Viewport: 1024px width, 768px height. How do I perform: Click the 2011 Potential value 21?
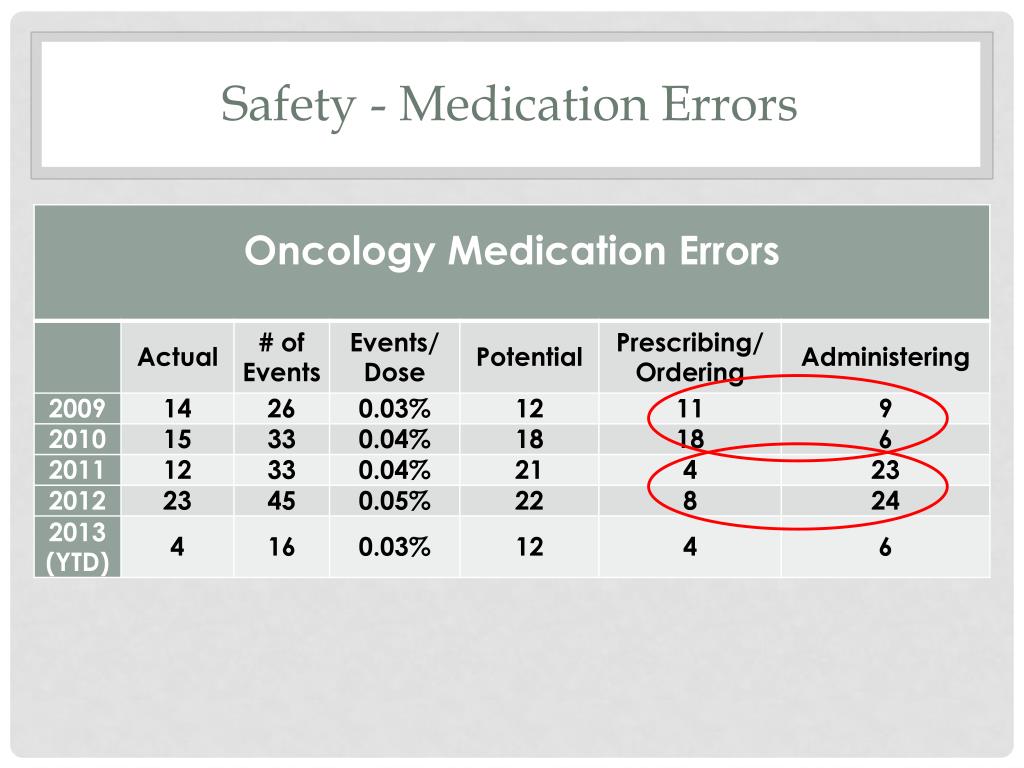pyautogui.click(x=529, y=470)
